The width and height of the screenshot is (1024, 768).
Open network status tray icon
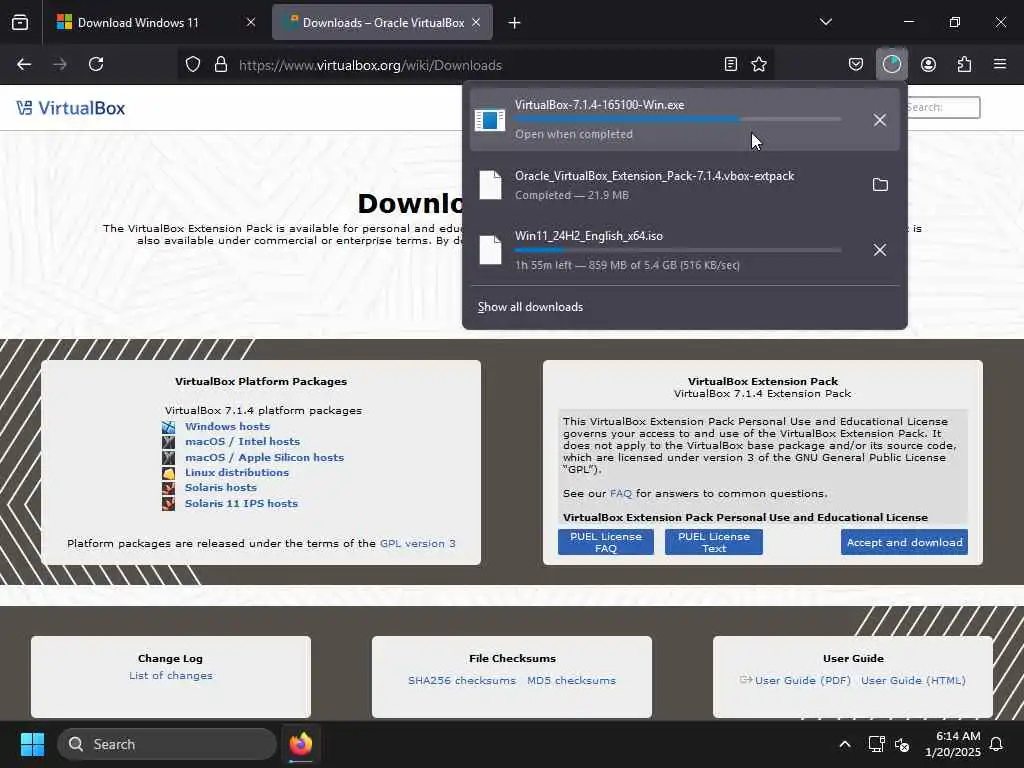click(x=876, y=744)
